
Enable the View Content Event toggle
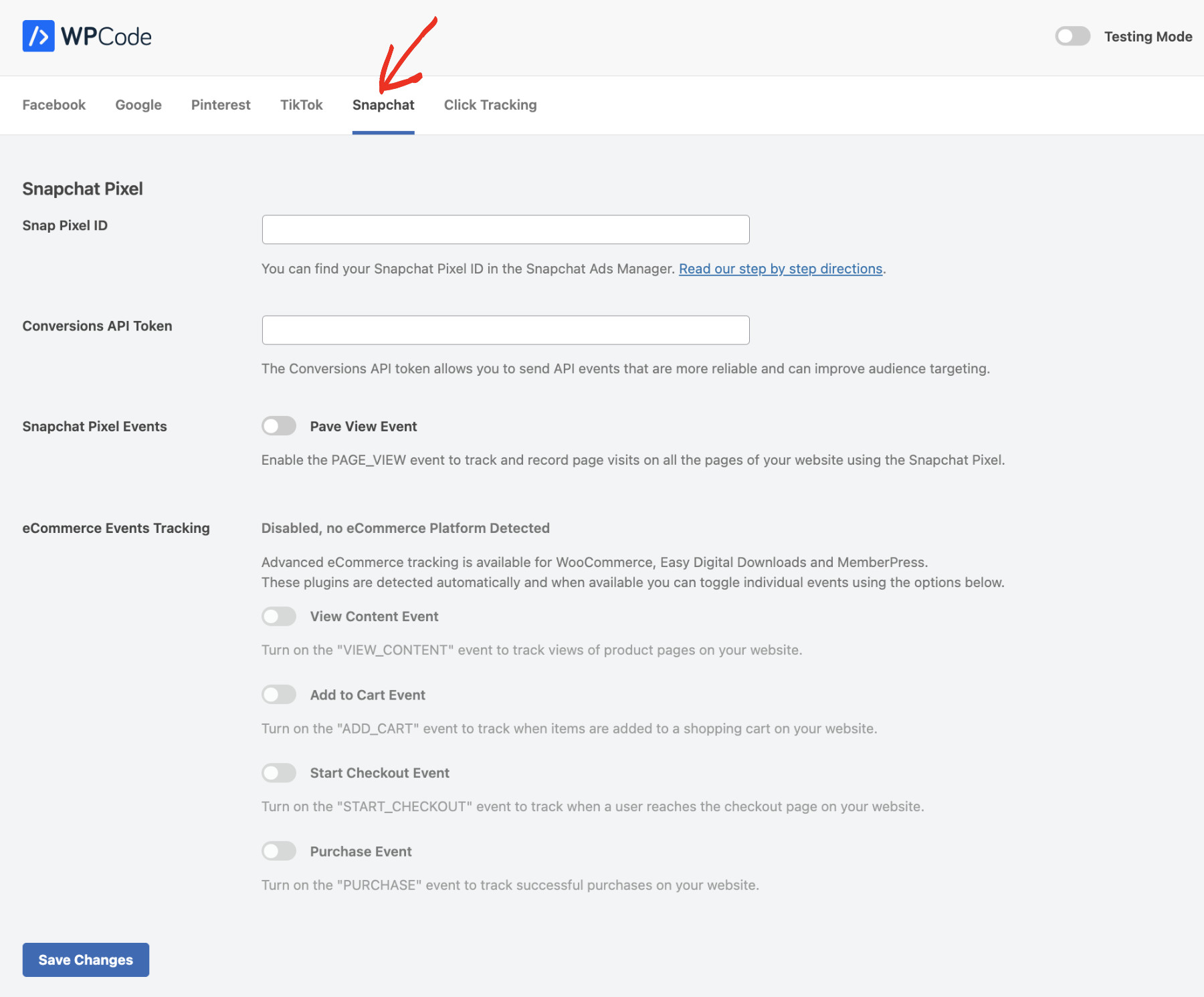tap(279, 616)
